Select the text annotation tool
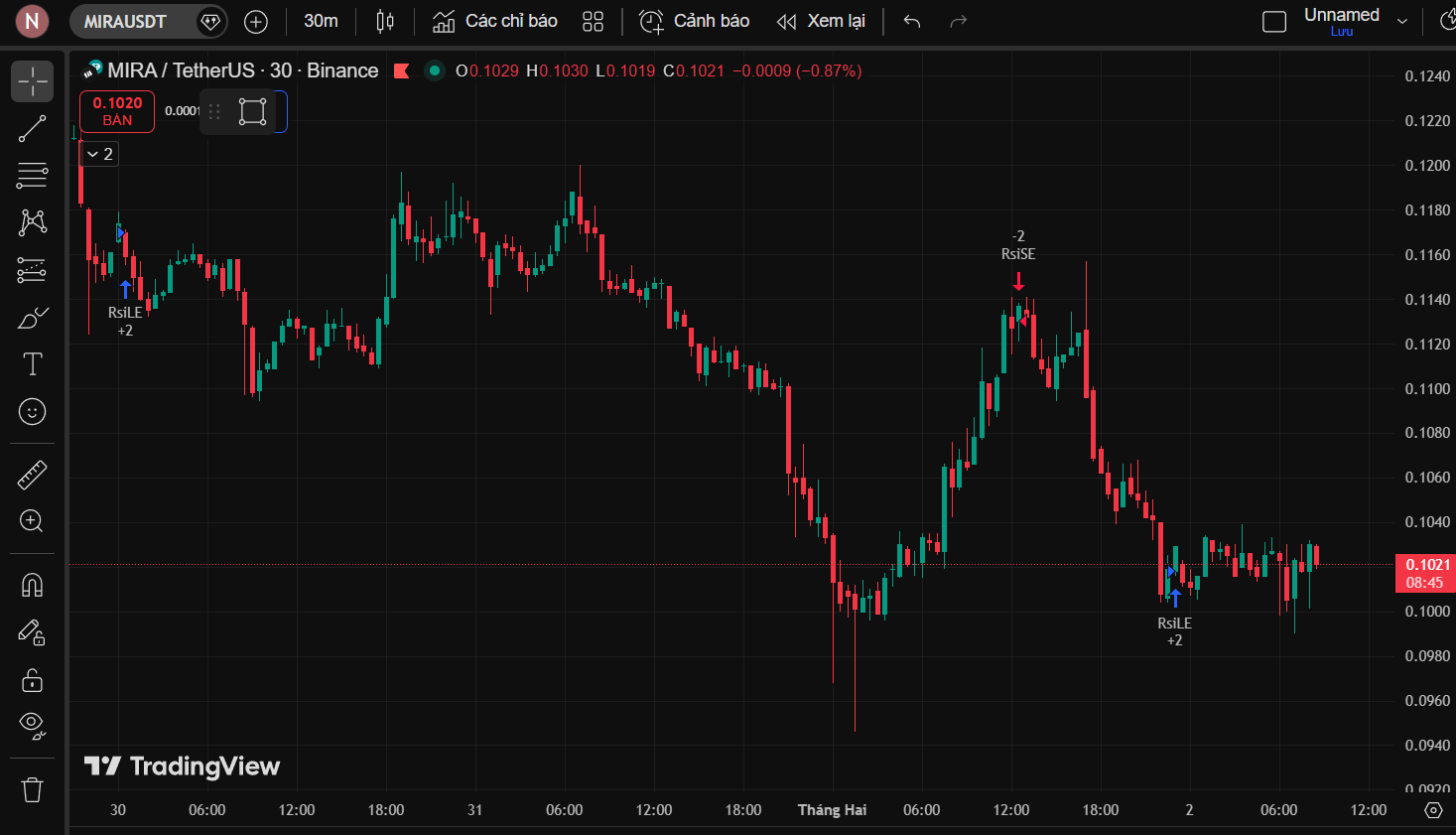This screenshot has height=835, width=1456. (x=32, y=364)
